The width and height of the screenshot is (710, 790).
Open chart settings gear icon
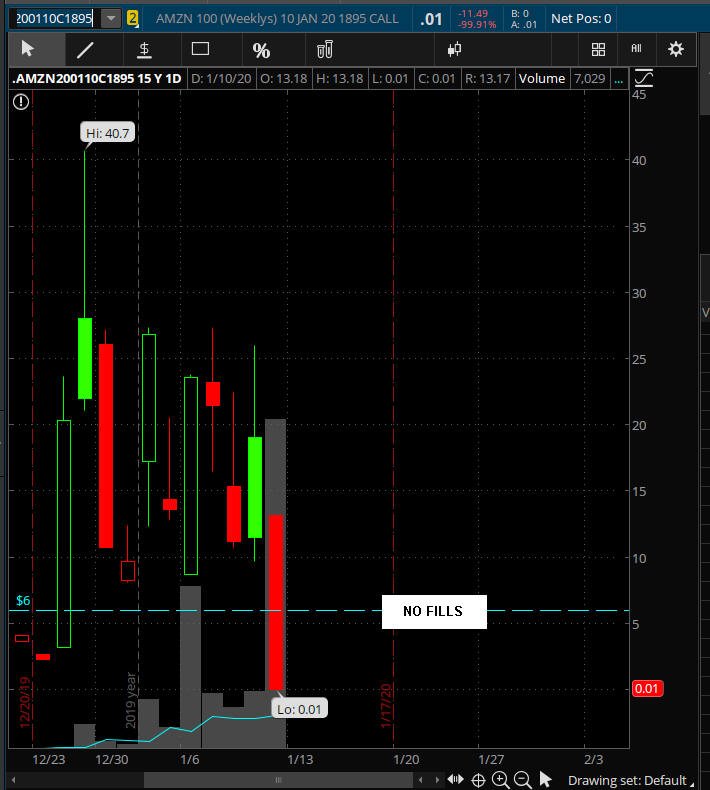point(676,49)
